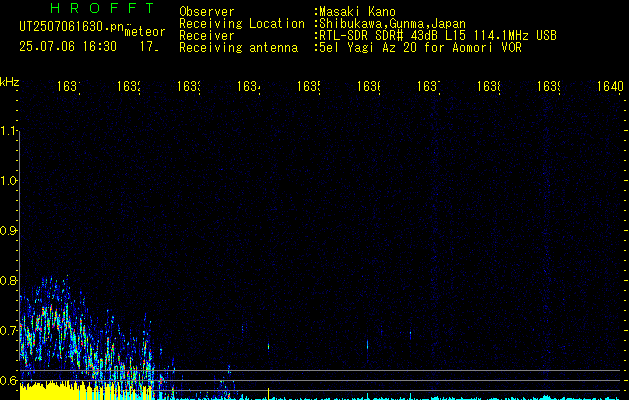The image size is (629, 400).
Task: Click the Receiving Location label
Action: (242, 24)
